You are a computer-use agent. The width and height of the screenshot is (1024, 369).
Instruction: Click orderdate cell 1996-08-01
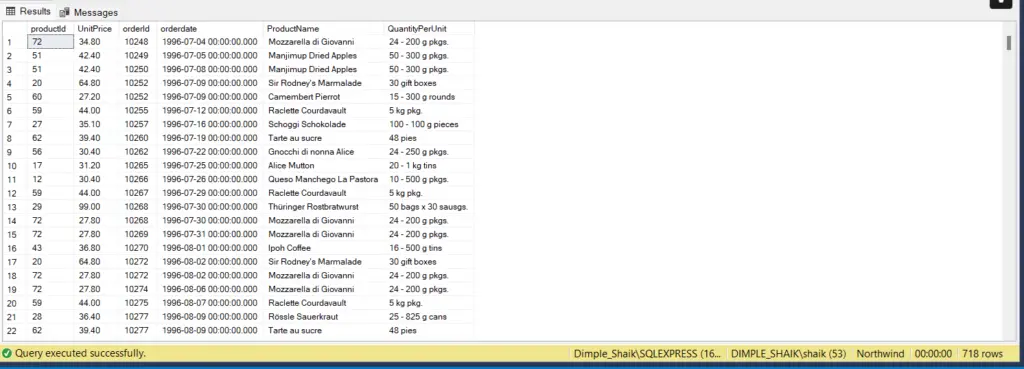tap(210, 248)
